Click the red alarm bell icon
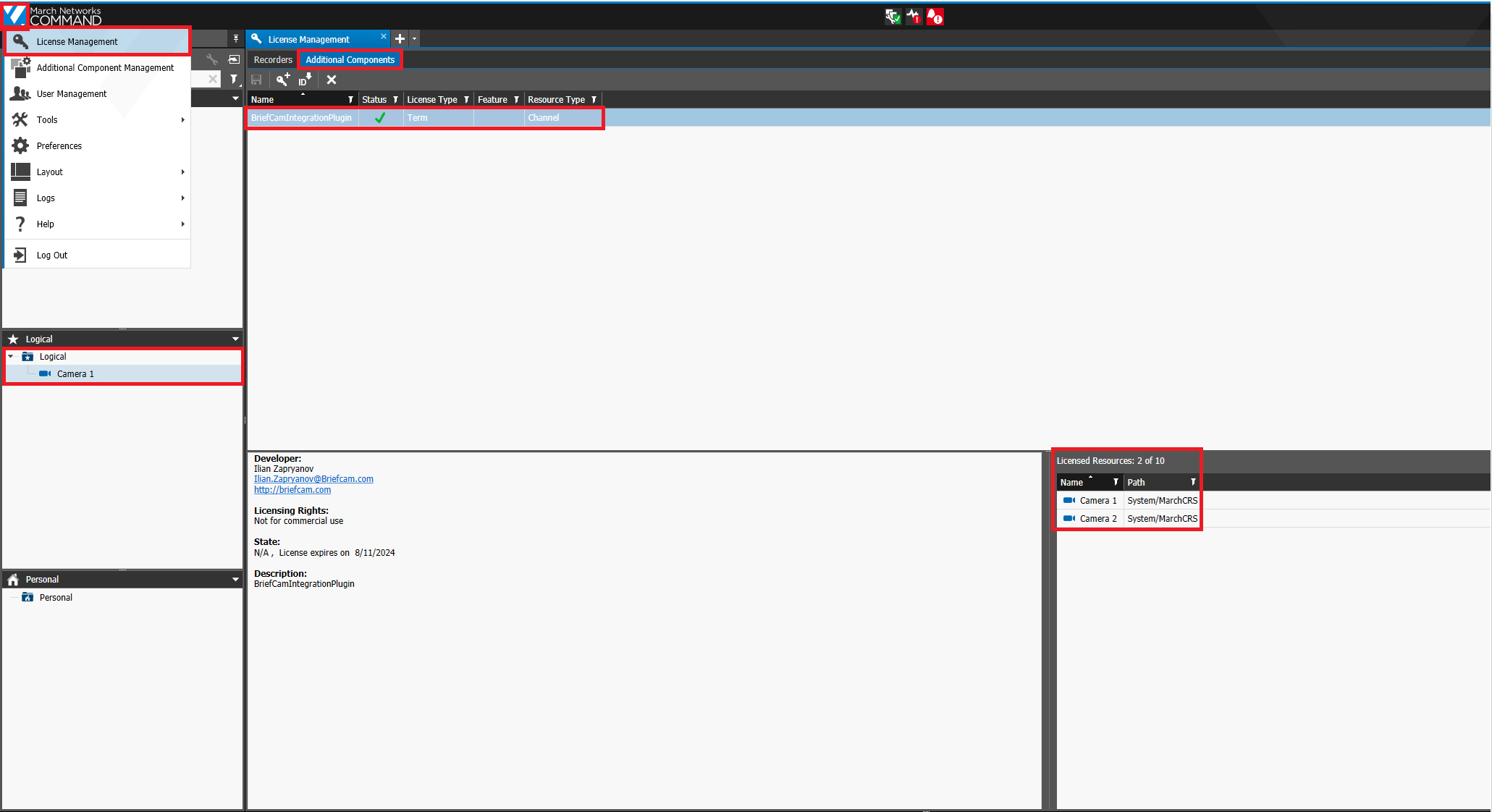Image resolution: width=1492 pixels, height=812 pixels. [x=935, y=17]
